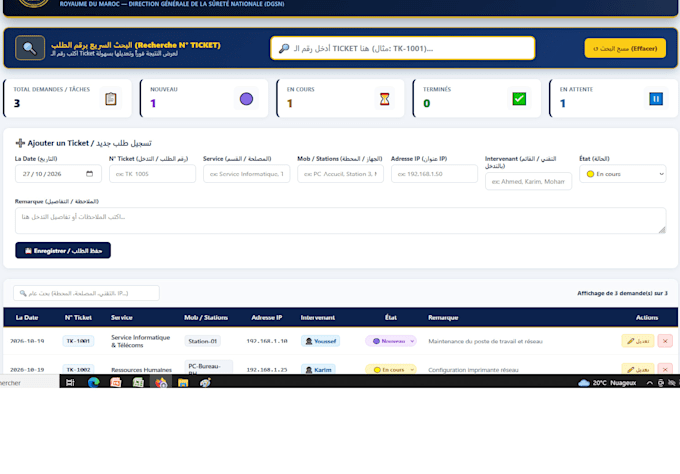Screen dimensions: 680x474
Task: Focus the ticket number quick search field
Action: [402, 48]
